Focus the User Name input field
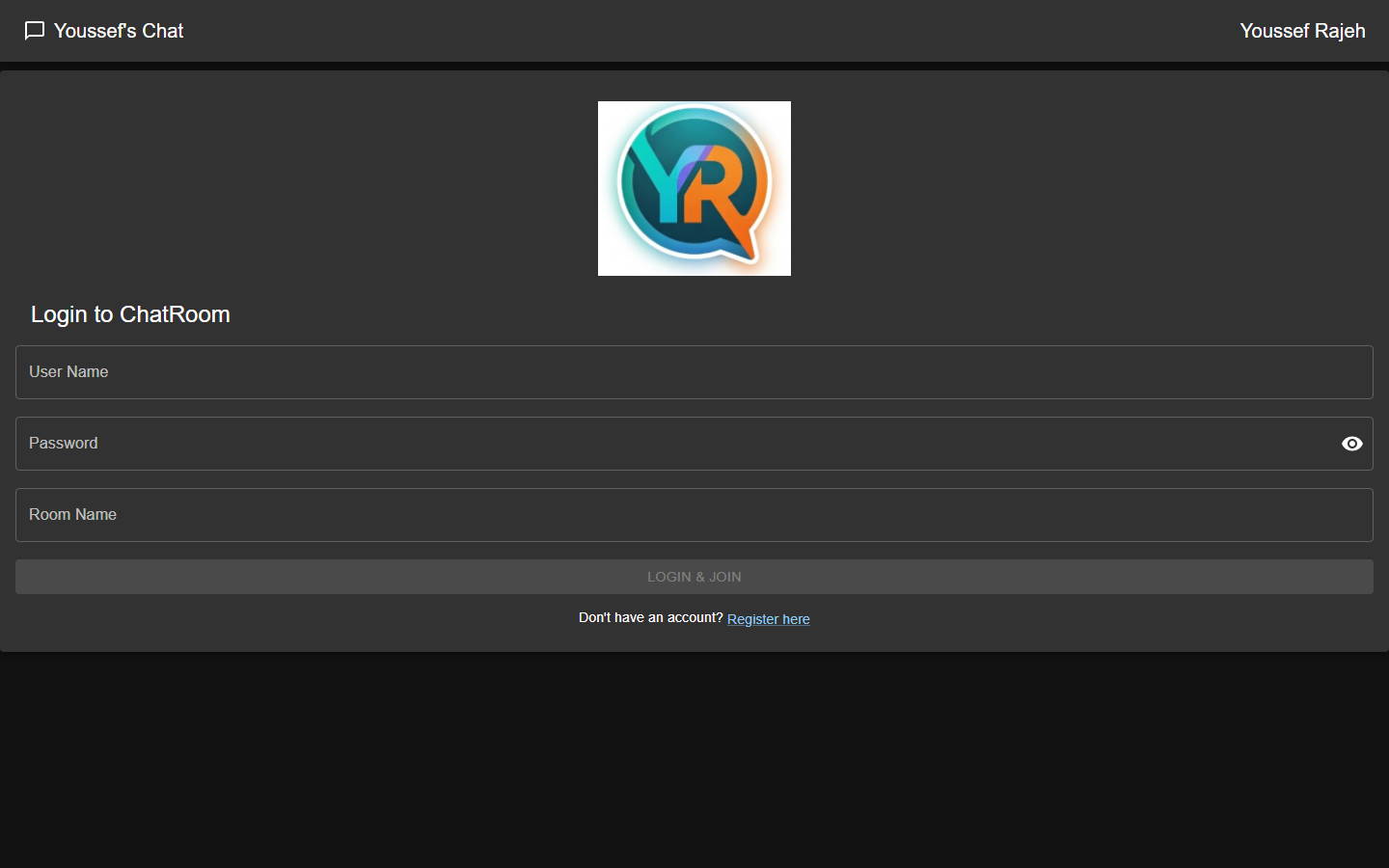1389x868 pixels. pos(694,372)
